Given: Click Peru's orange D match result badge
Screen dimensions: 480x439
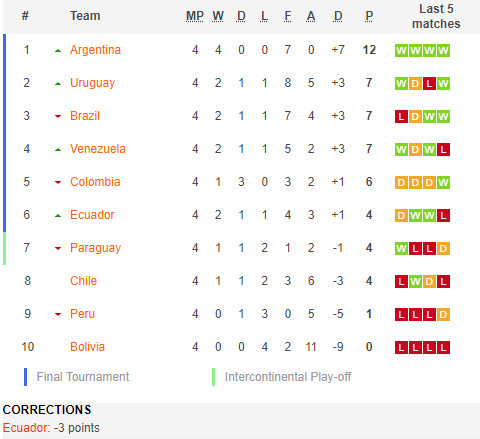Looking at the screenshot, I should [443, 314].
